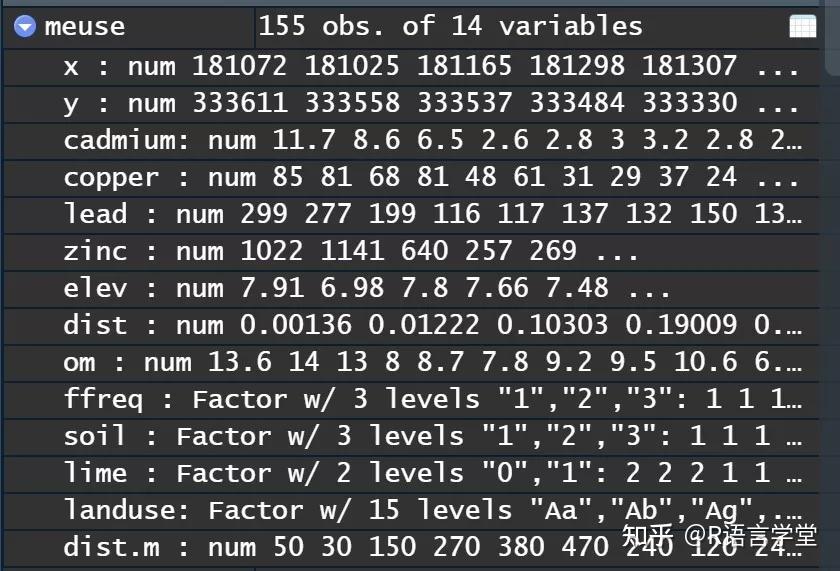Open the meuse data viewer grid icon
The image size is (840, 571).
tap(802, 27)
